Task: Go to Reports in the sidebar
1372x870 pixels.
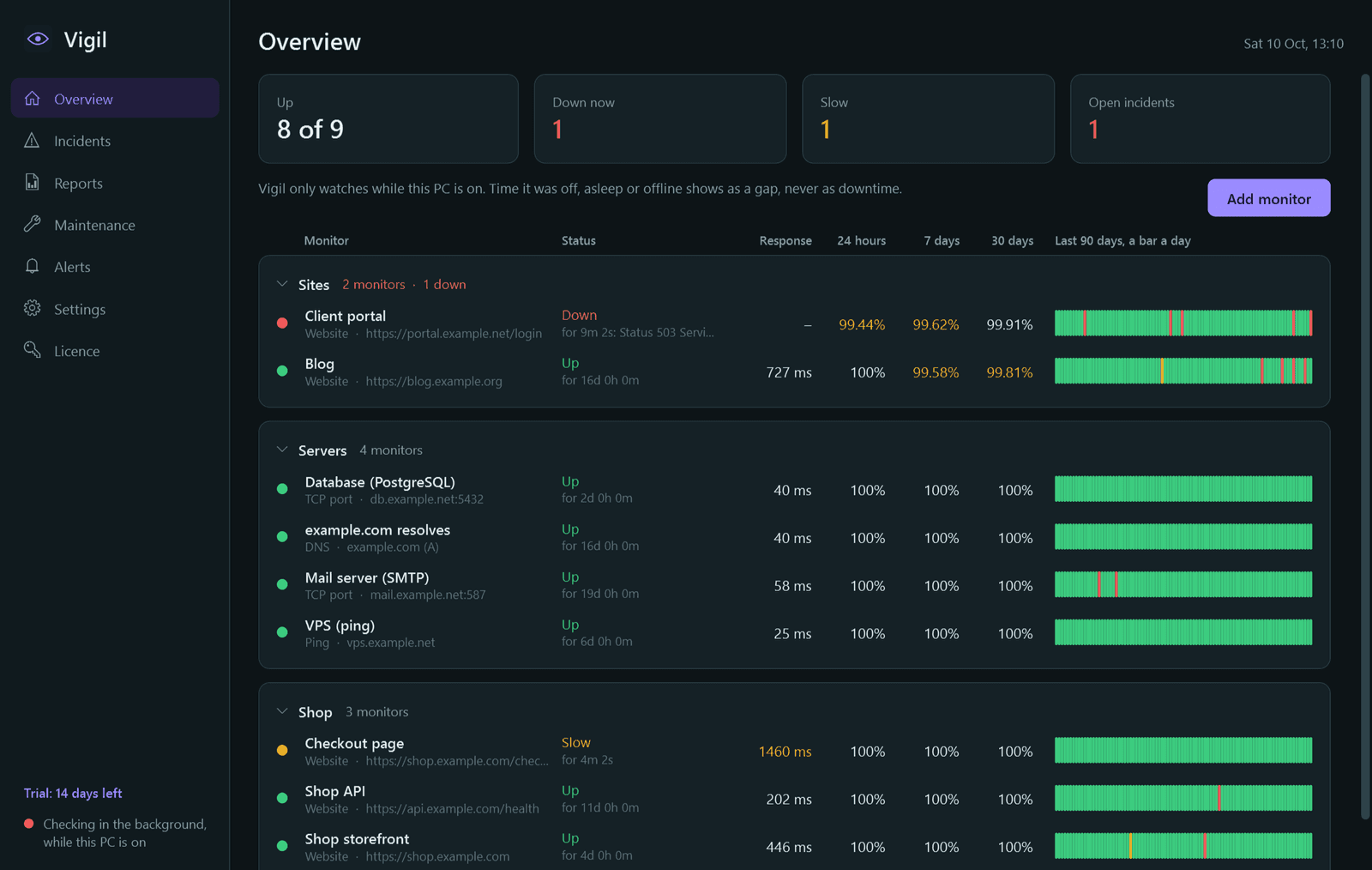Action: 115,183
